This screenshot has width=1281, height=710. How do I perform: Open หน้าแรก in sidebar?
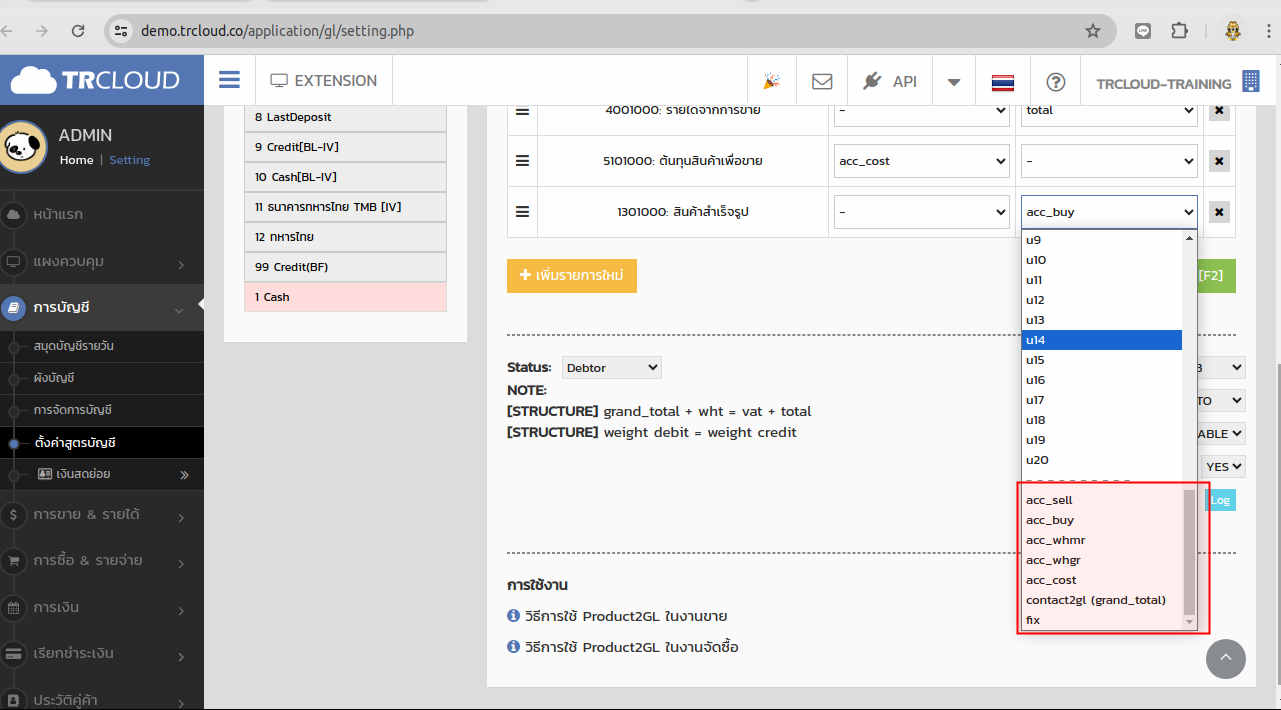[102, 215]
